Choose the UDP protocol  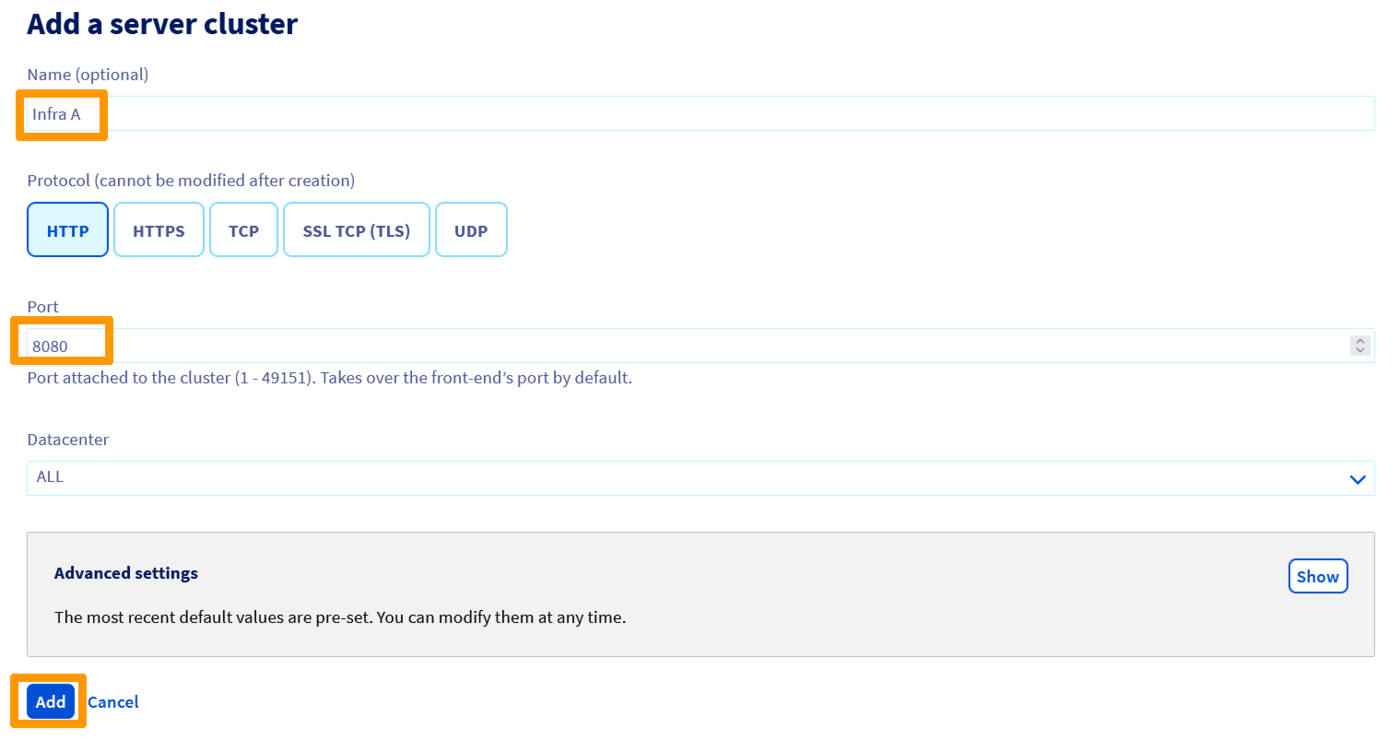(x=471, y=229)
